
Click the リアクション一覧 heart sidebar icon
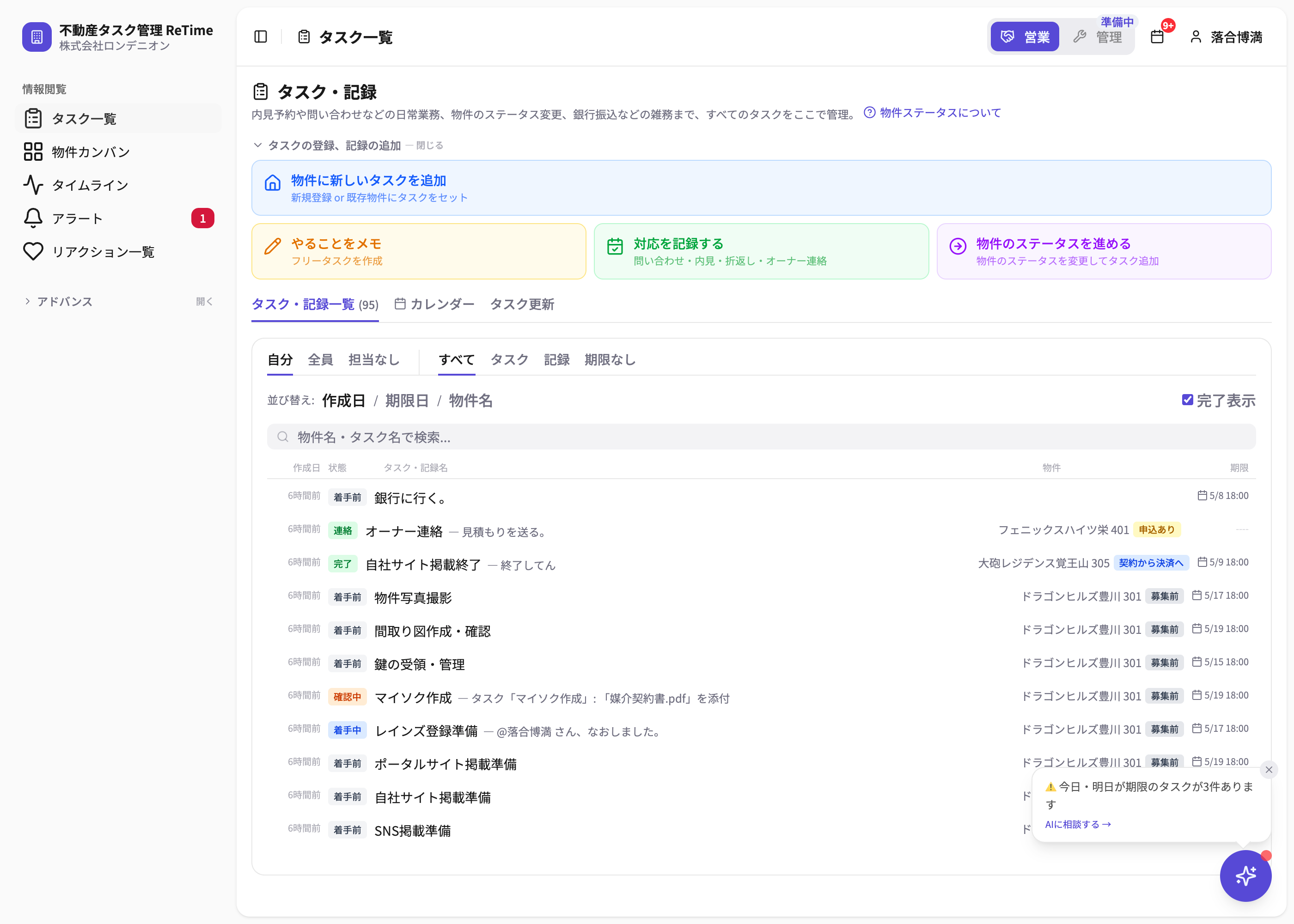pyautogui.click(x=33, y=251)
